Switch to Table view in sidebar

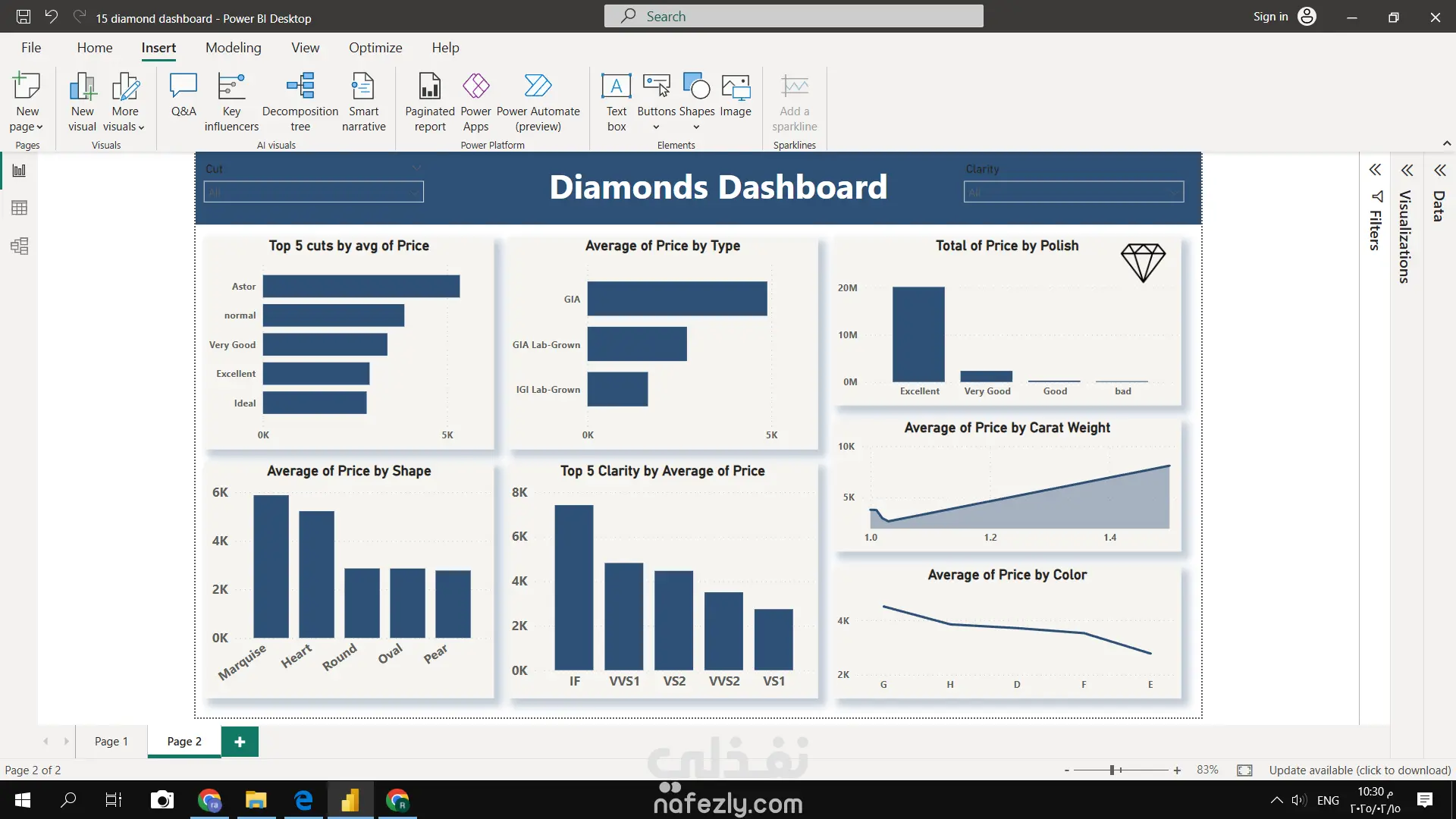click(x=20, y=208)
